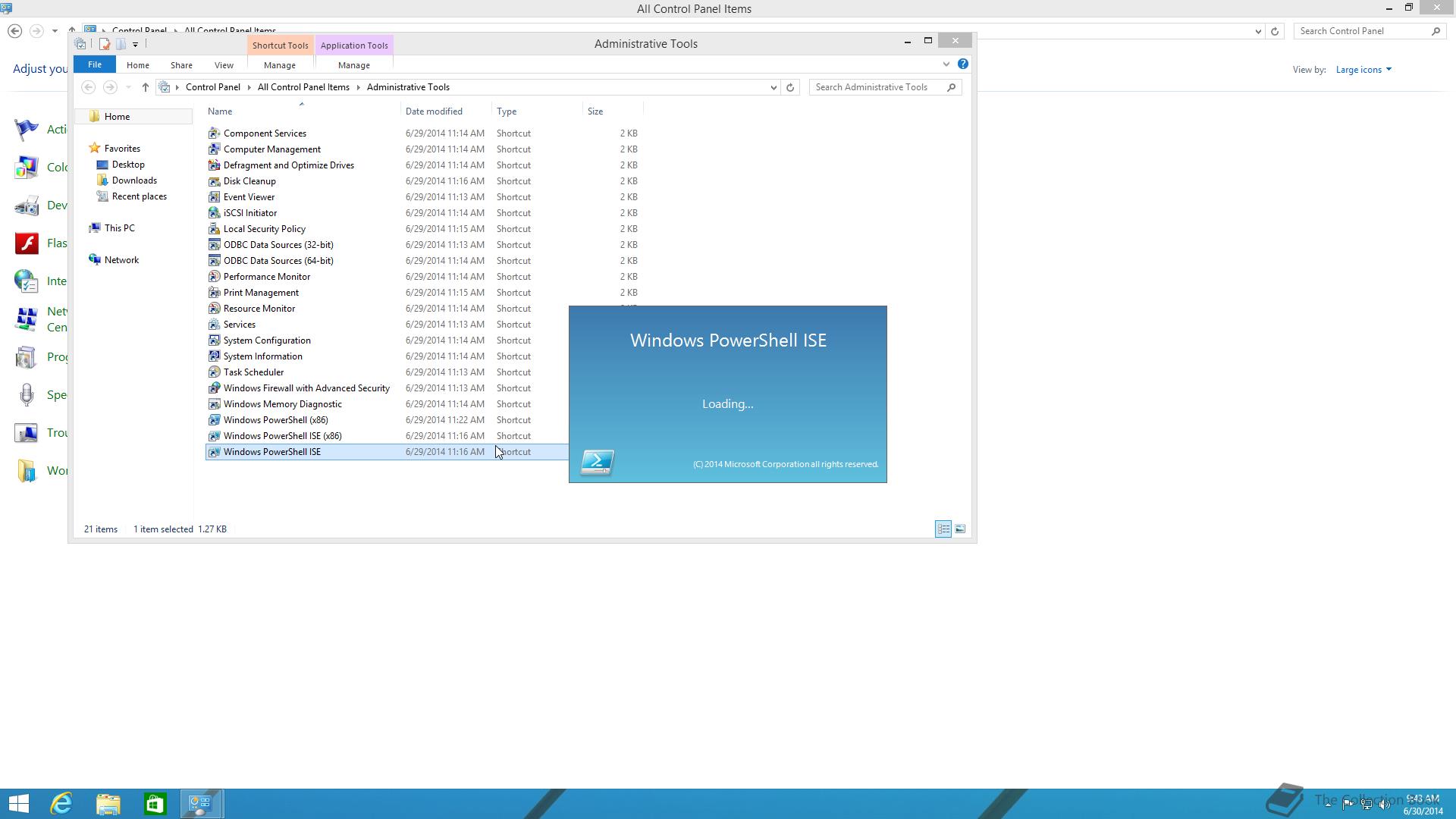Image resolution: width=1456 pixels, height=819 pixels.
Task: Sort files by Type column
Action: (537, 111)
